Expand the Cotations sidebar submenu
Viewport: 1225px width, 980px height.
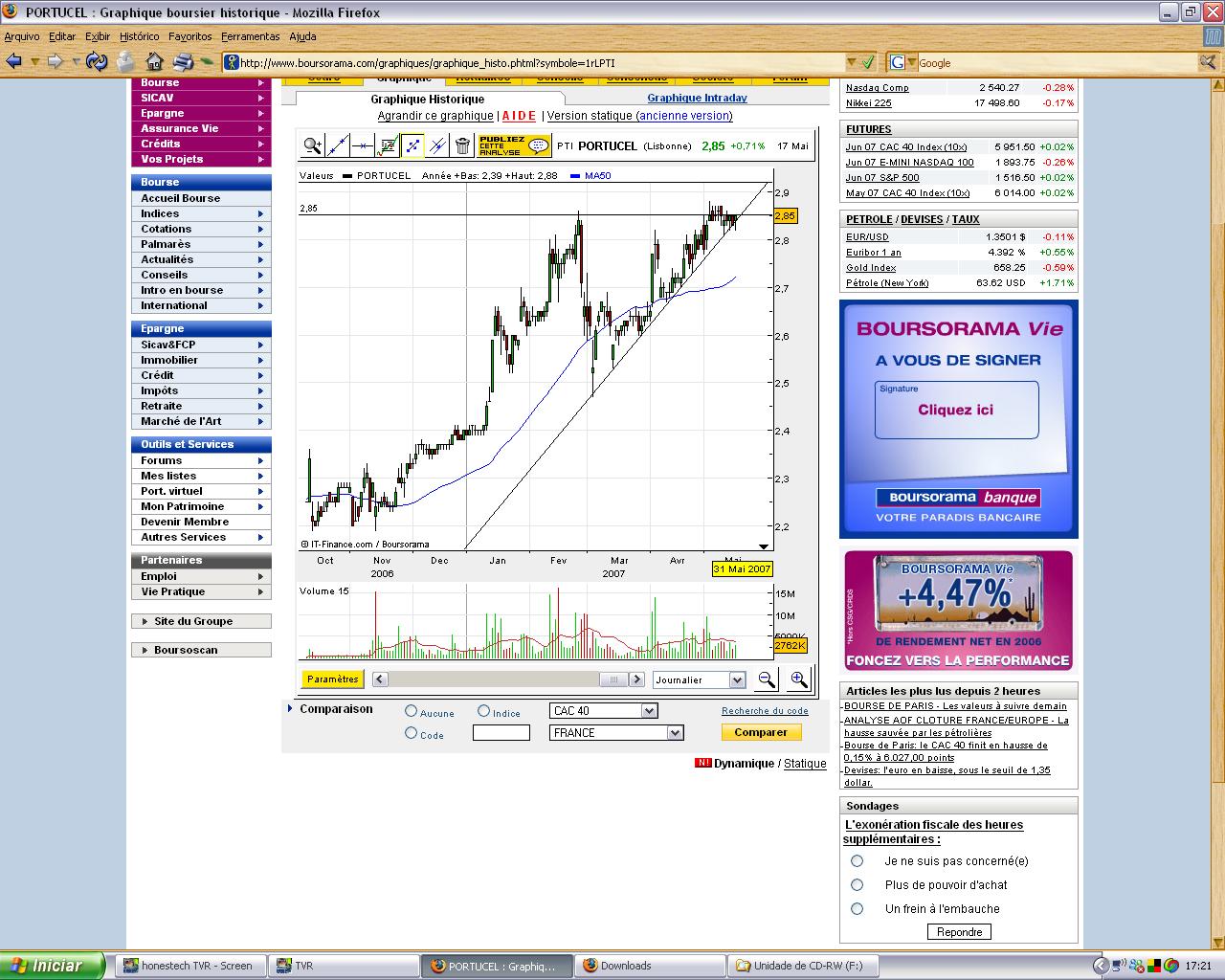click(x=260, y=229)
